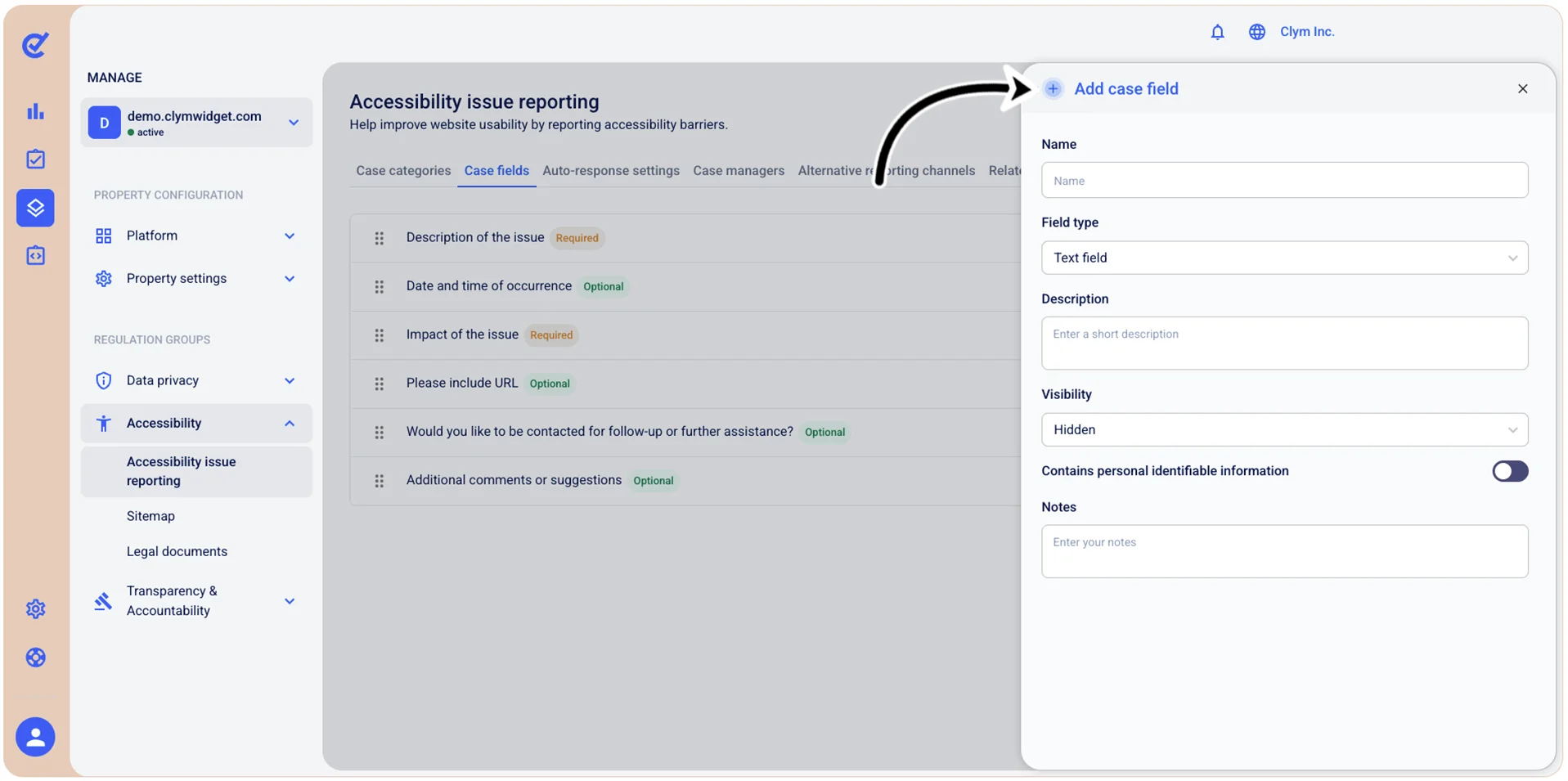Open the settings gear in left rail
The height and width of the screenshot is (781, 1568).
35,609
